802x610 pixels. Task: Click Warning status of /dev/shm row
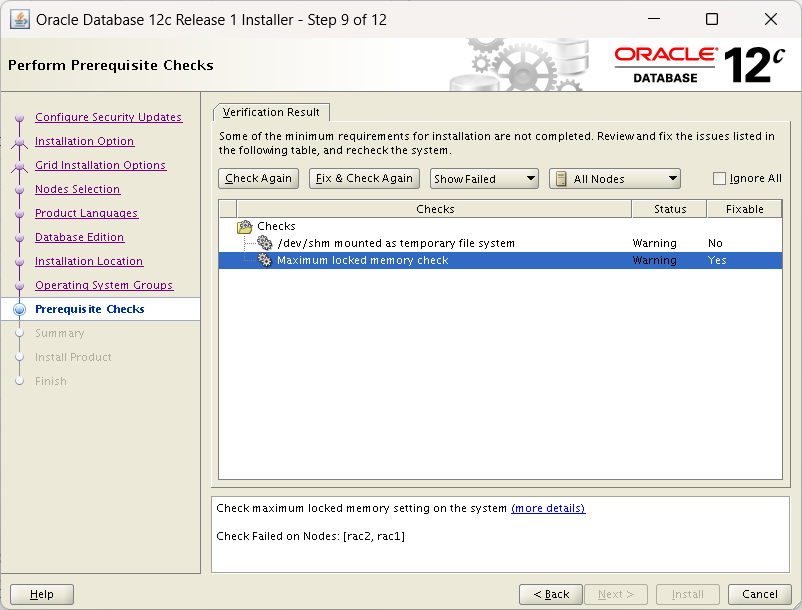pos(654,243)
